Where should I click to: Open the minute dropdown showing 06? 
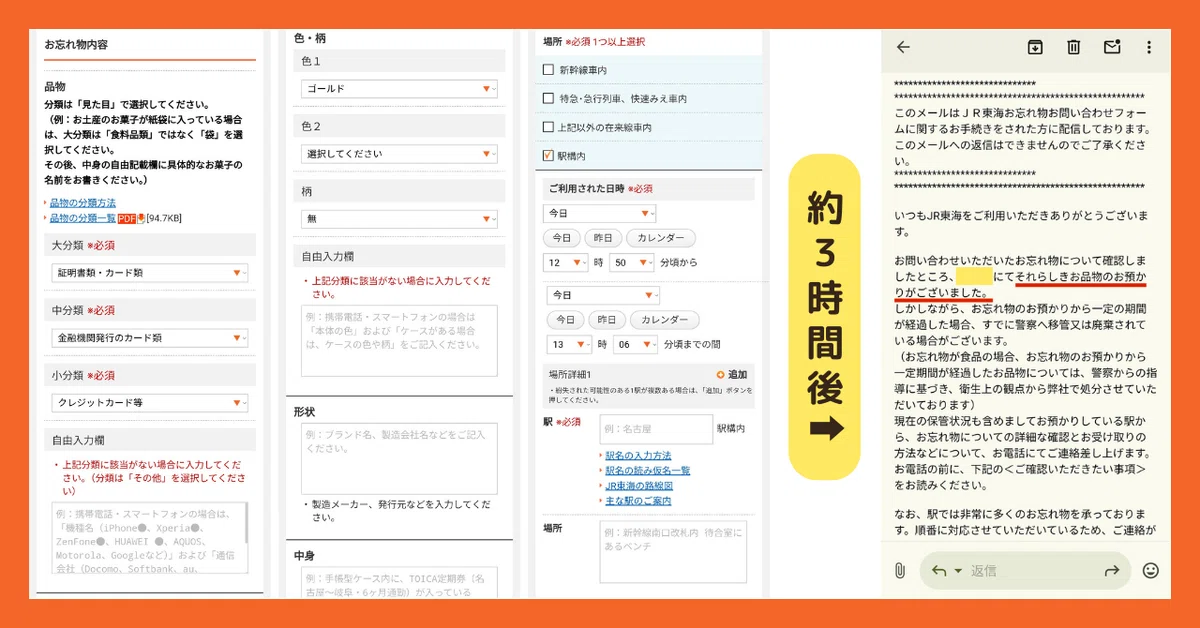pyautogui.click(x=635, y=344)
